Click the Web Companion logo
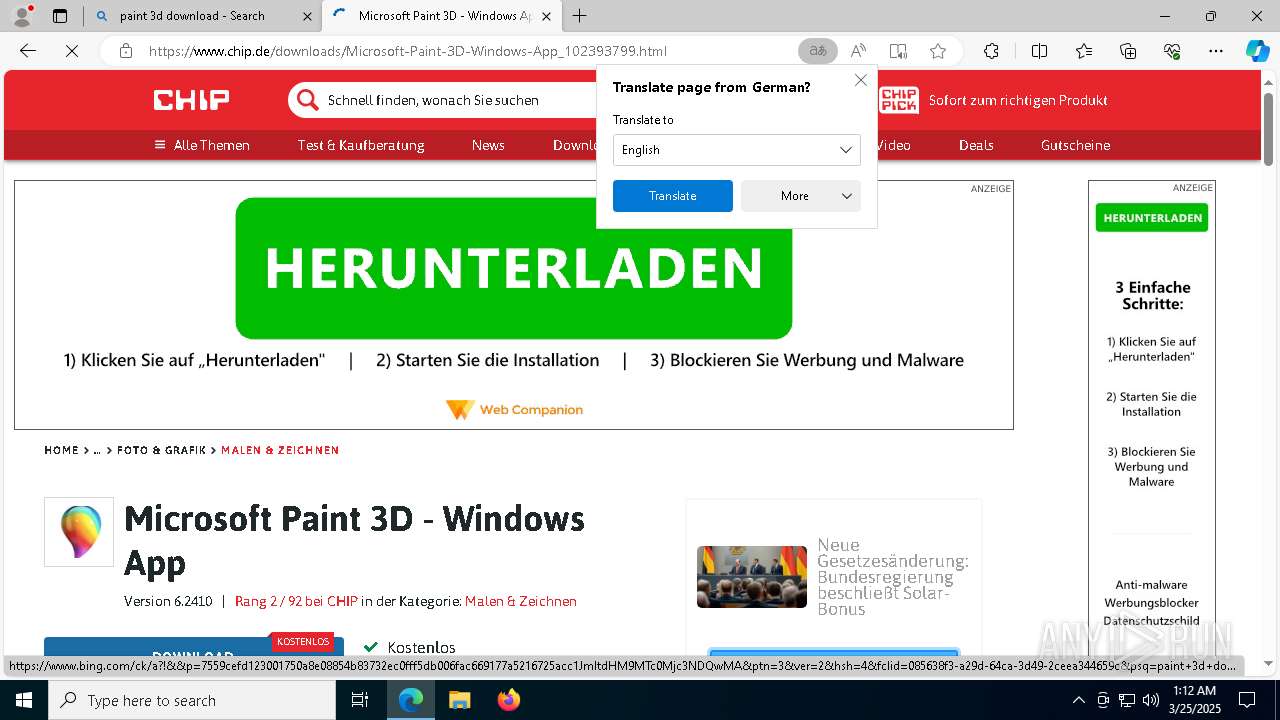Image resolution: width=1280 pixels, height=720 pixels. point(514,410)
